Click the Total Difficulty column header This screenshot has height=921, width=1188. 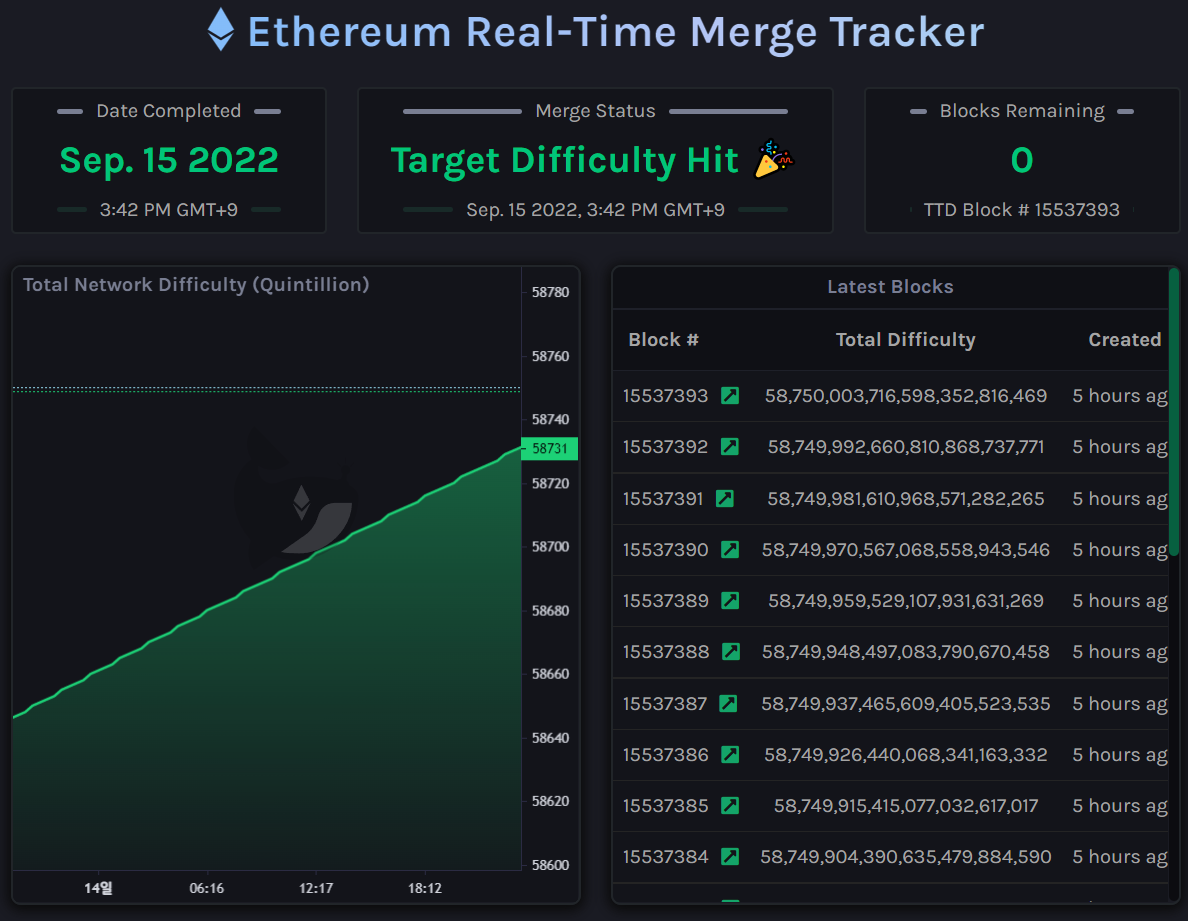905,340
